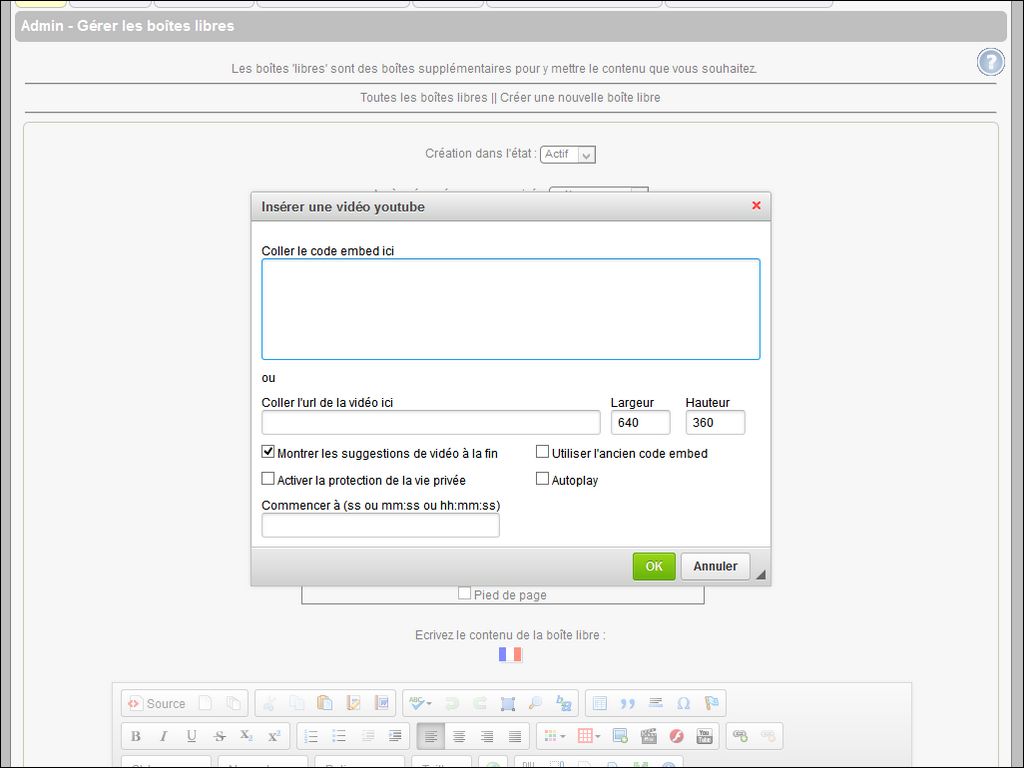The height and width of the screenshot is (768, 1024).
Task: Open the help question mark icon
Action: 990,62
